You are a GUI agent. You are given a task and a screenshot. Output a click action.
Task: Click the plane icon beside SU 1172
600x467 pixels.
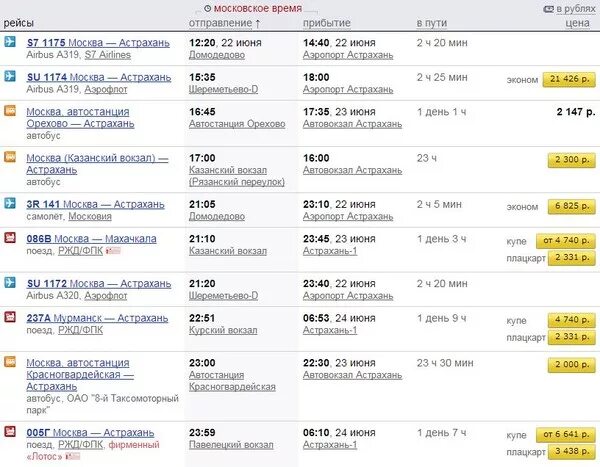click(x=10, y=282)
